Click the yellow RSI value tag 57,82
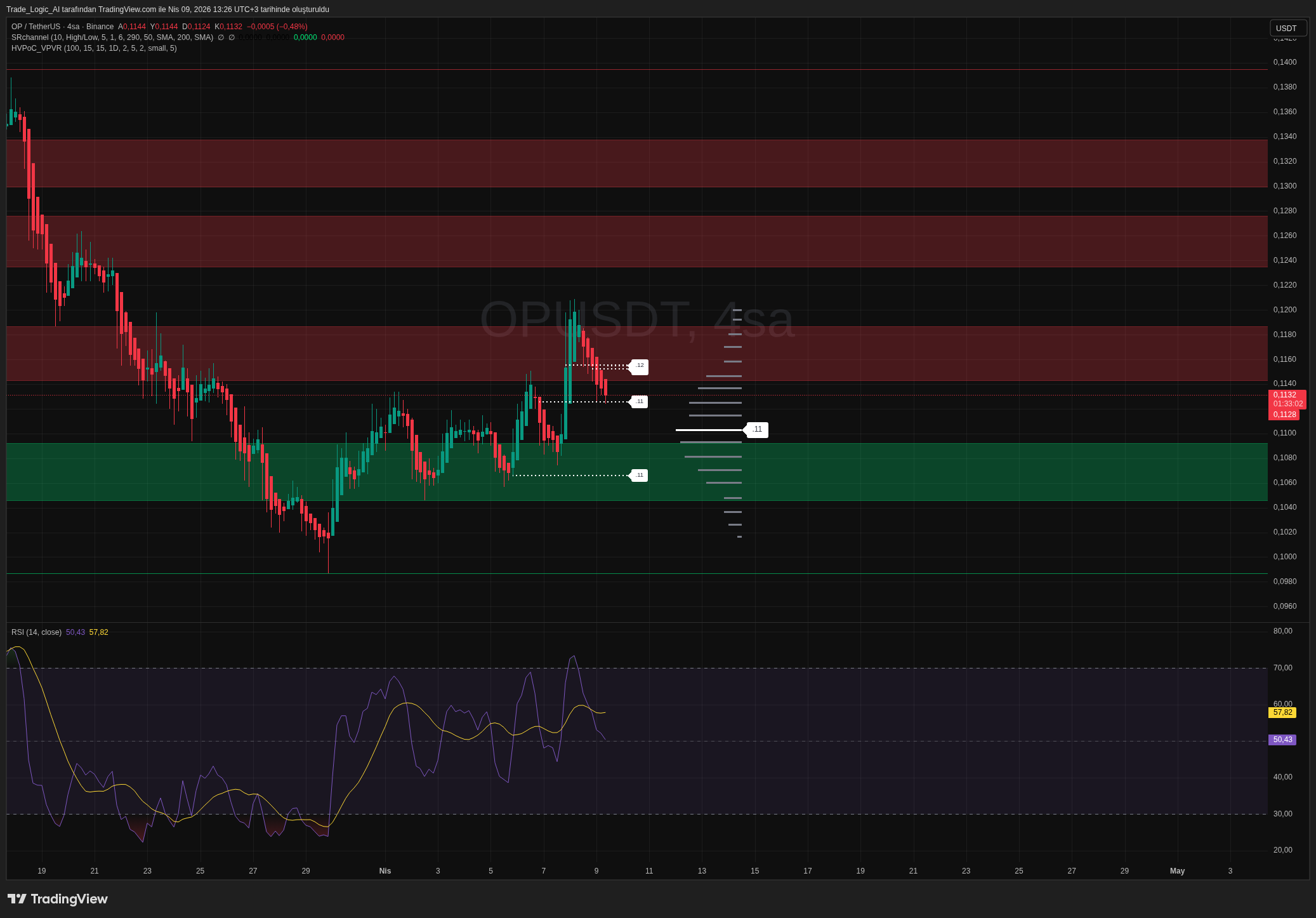The image size is (1316, 918). tap(1282, 712)
